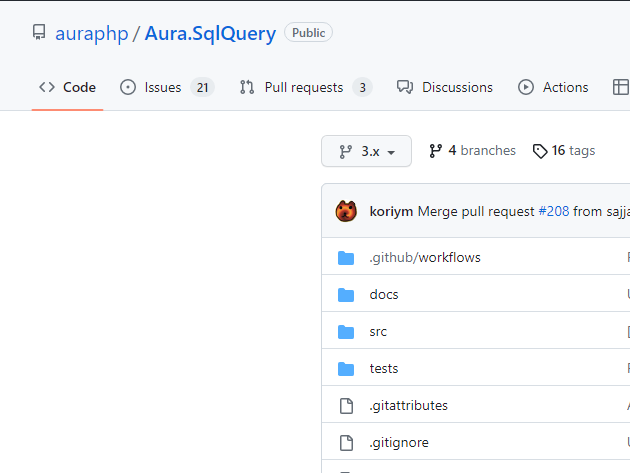The width and height of the screenshot is (630, 473).
Task: Click the Public visibility badge
Action: (x=308, y=33)
